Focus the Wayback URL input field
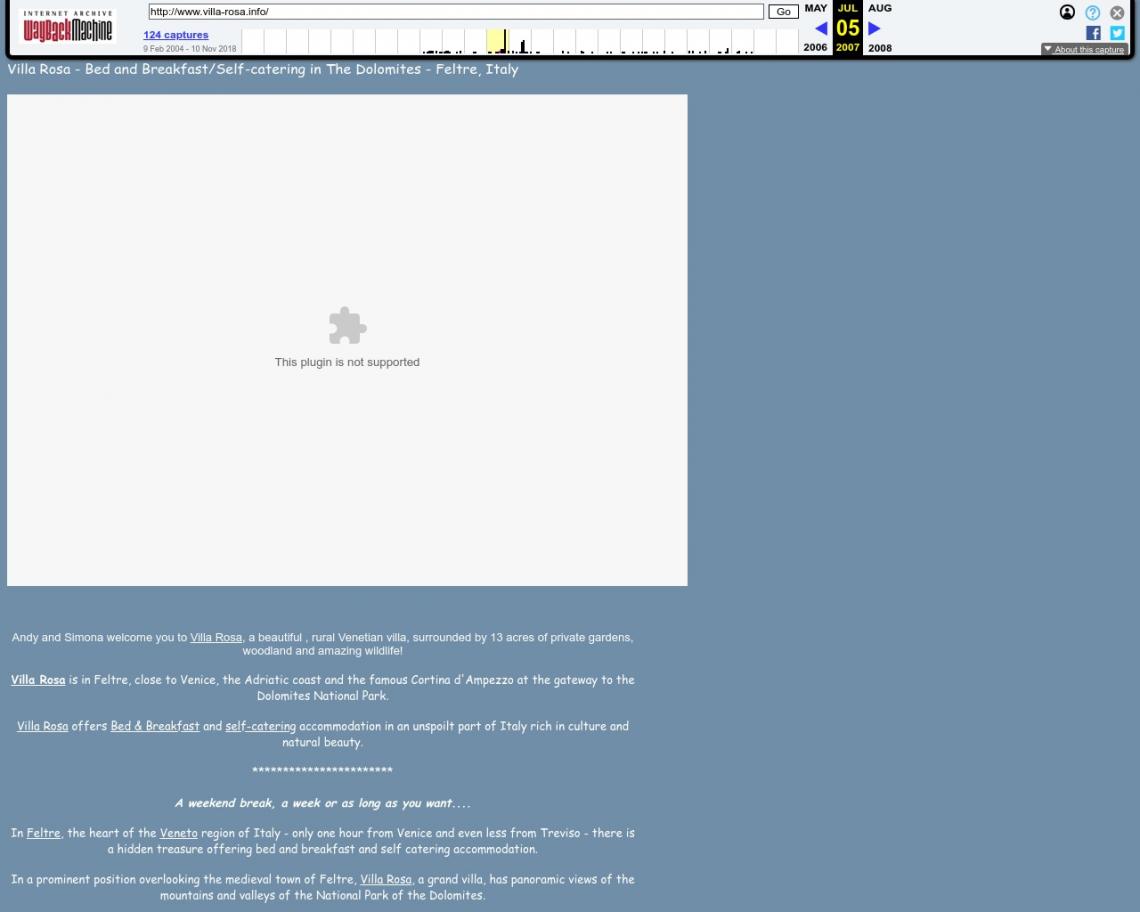1140x912 pixels. pos(456,12)
